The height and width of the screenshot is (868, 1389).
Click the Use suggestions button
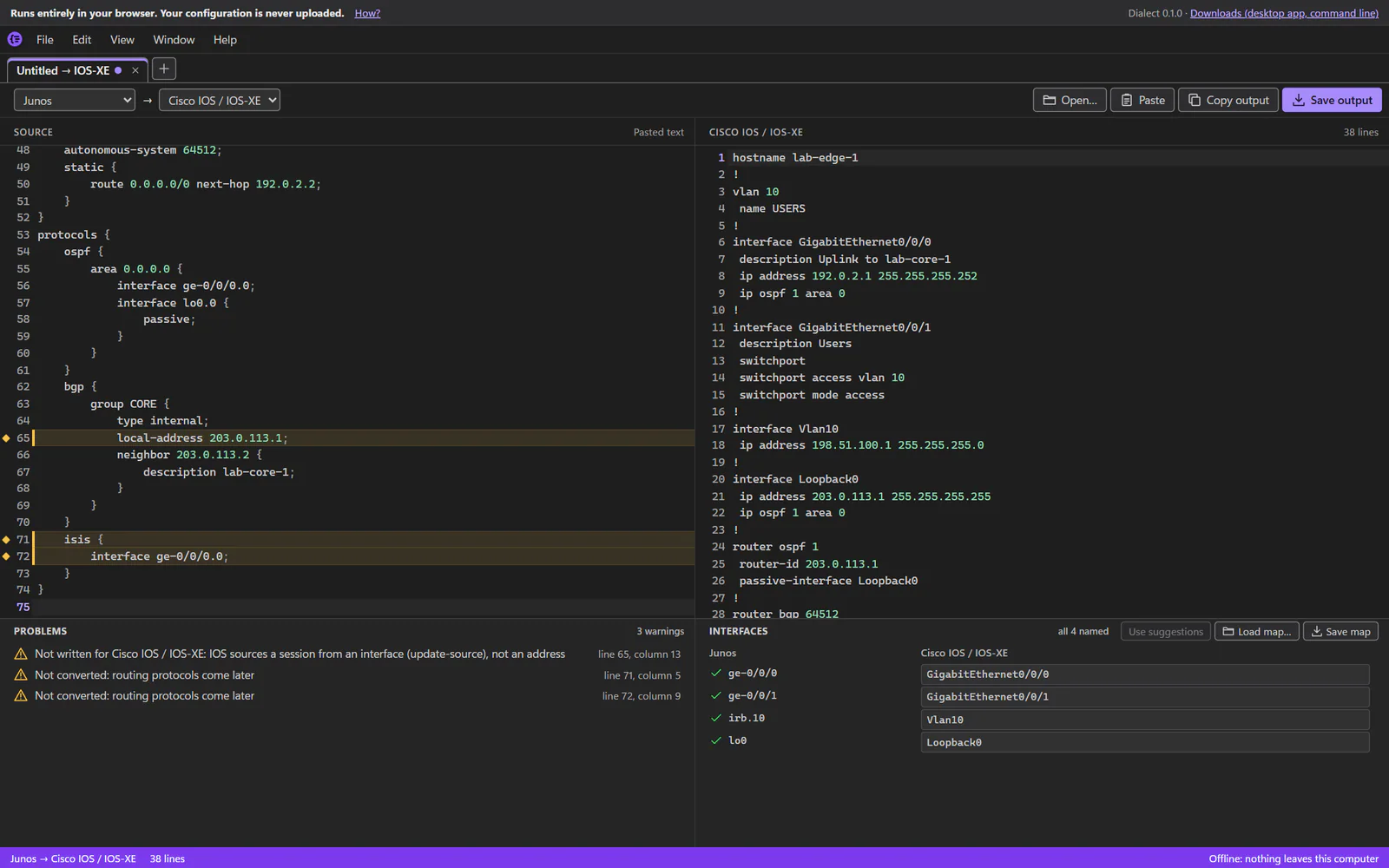1165,631
